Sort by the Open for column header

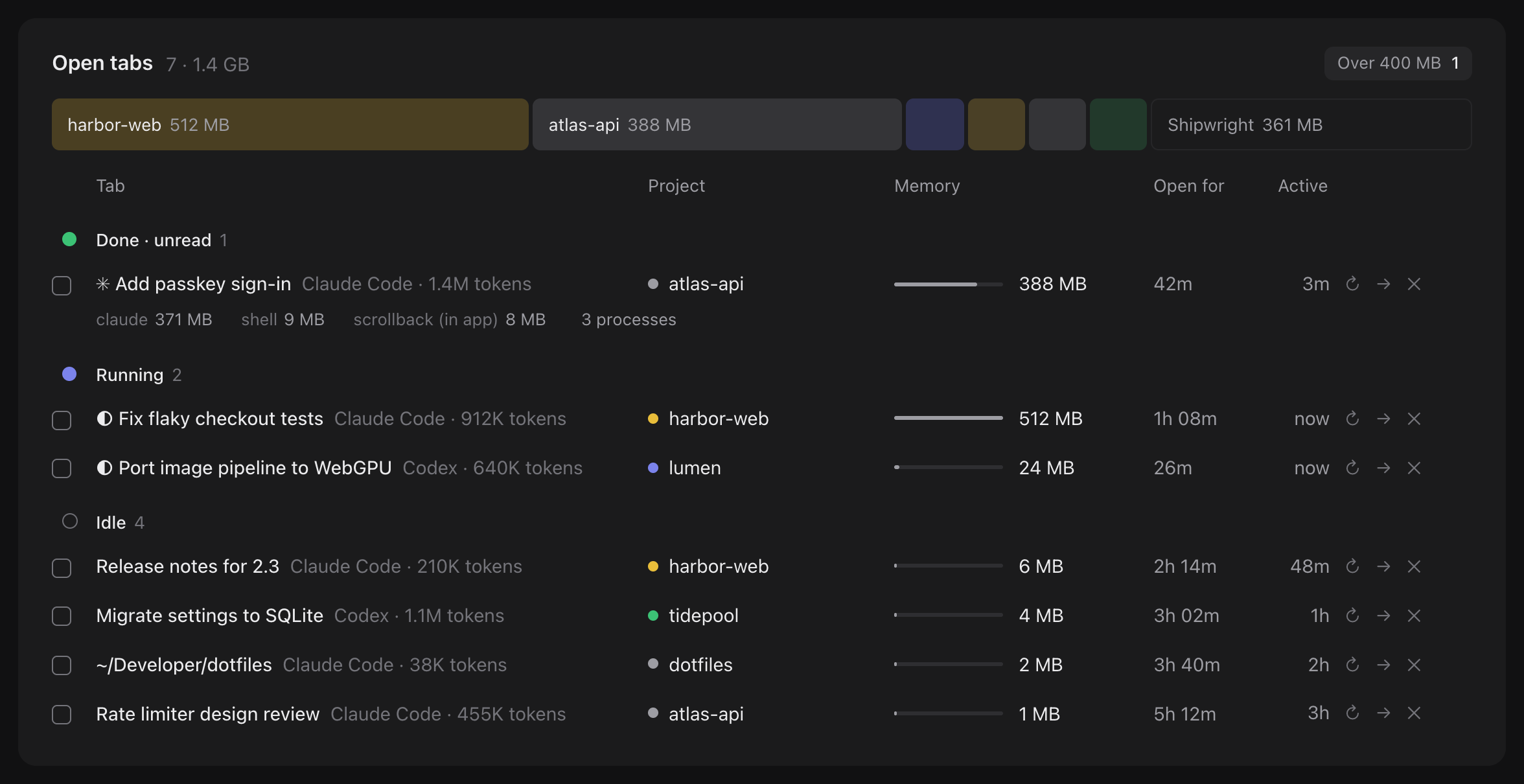click(x=1188, y=186)
